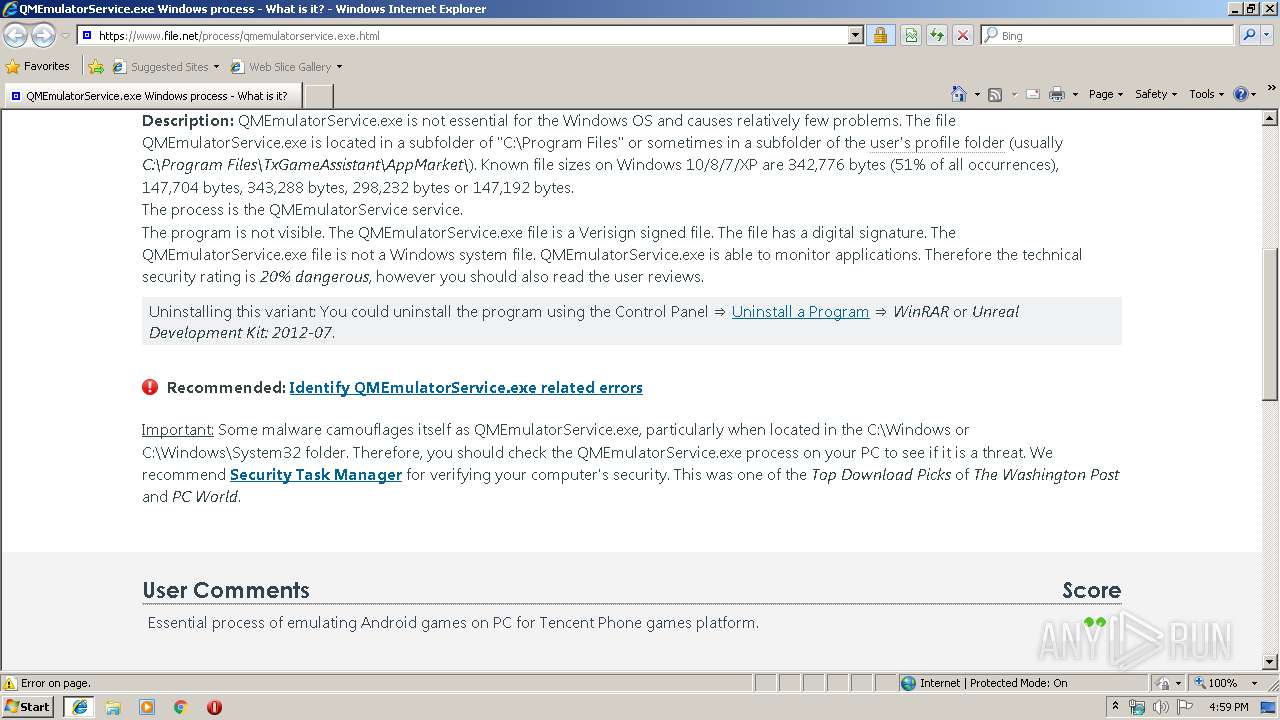The width and height of the screenshot is (1280, 720).
Task: Click the Compatibility View icon
Action: pyautogui.click(x=911, y=35)
